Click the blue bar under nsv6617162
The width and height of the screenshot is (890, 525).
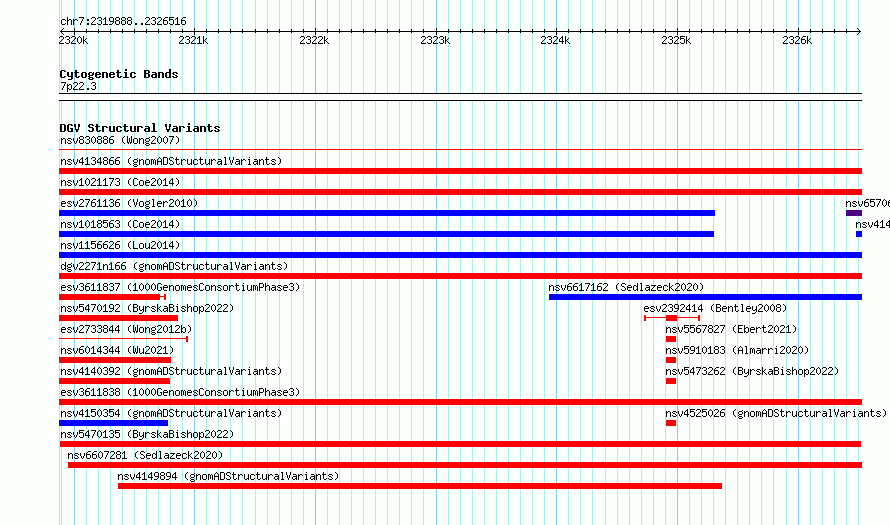pos(706,297)
